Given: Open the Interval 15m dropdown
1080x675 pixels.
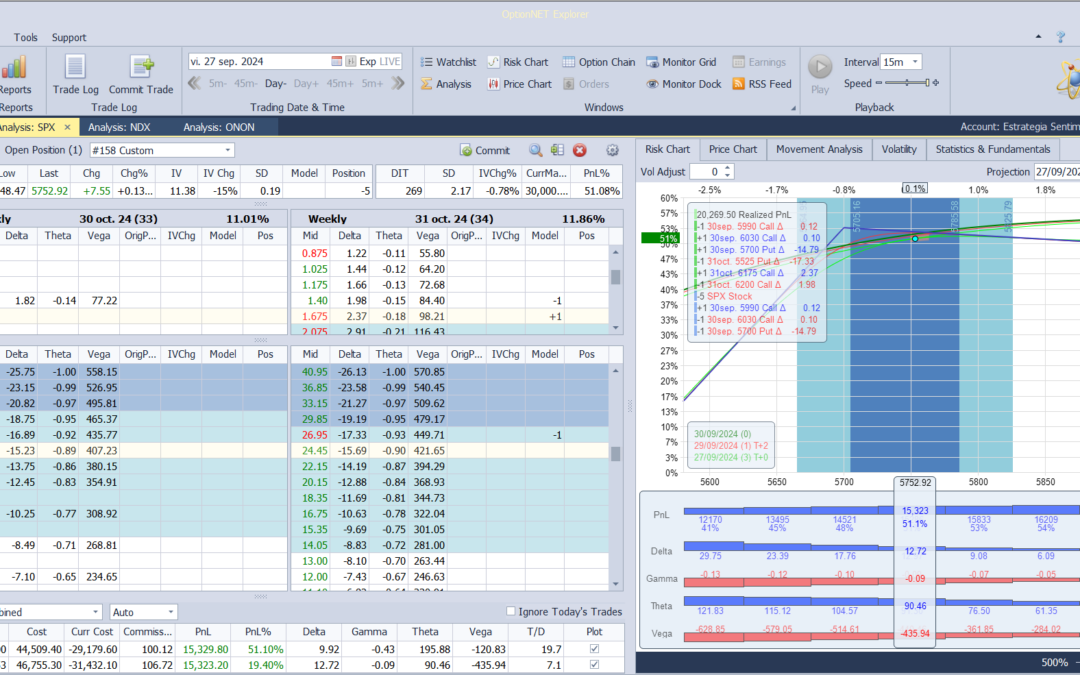Looking at the screenshot, I should [x=915, y=62].
